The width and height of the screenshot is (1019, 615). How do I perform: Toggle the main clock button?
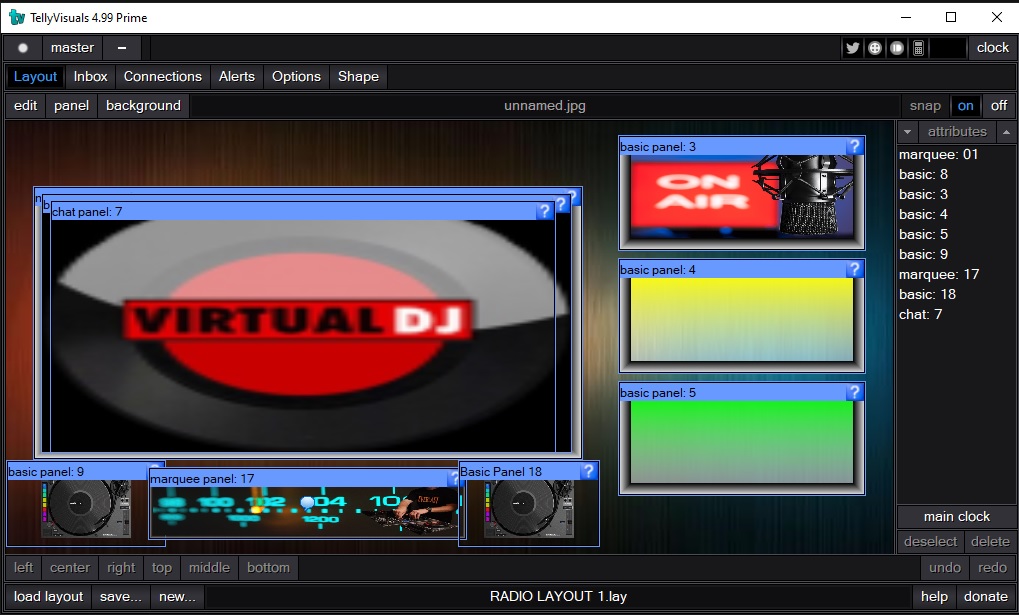click(957, 517)
